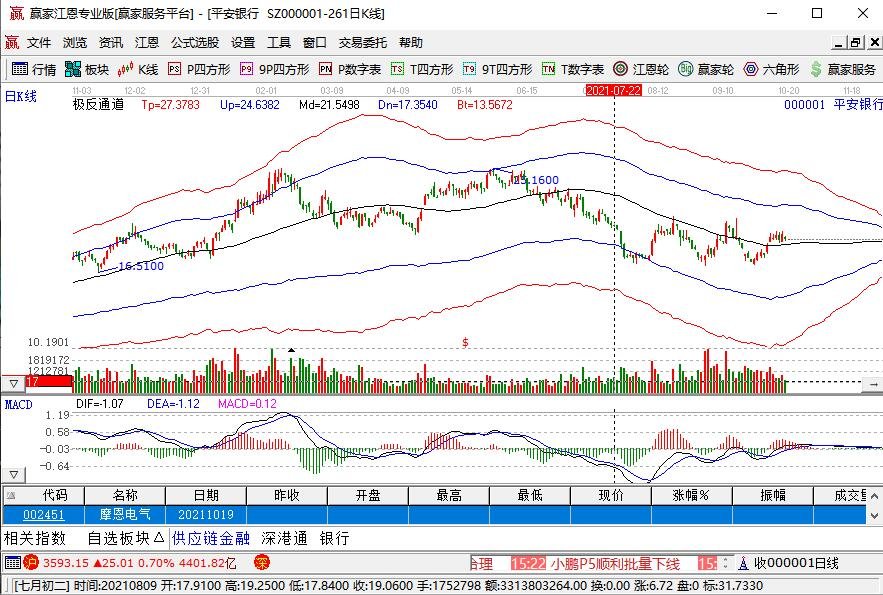Image resolution: width=883 pixels, height=595 pixels.
Task: Sort by 名称 column header
Action: [125, 495]
